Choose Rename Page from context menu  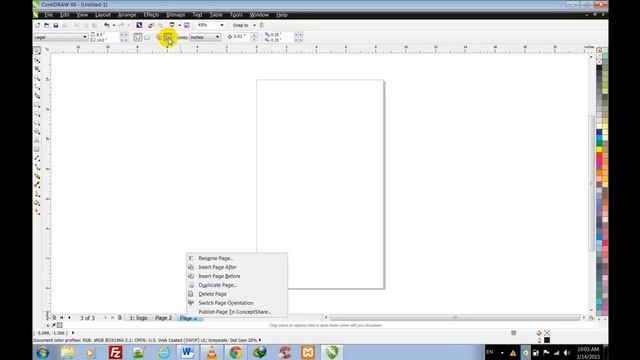click(x=237, y=258)
